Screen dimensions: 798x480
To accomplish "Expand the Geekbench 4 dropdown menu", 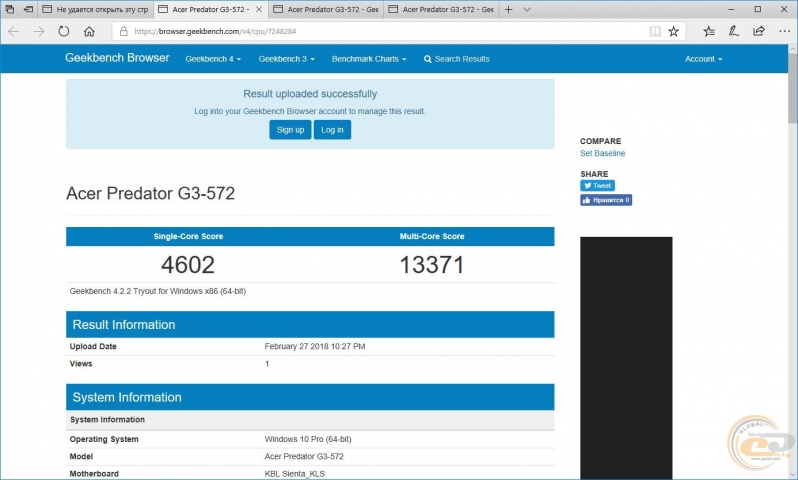I will [213, 59].
